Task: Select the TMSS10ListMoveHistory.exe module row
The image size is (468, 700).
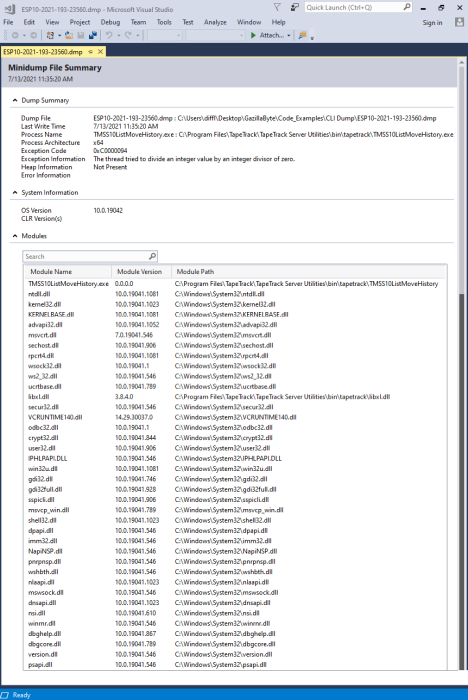Action: pyautogui.click(x=235, y=283)
